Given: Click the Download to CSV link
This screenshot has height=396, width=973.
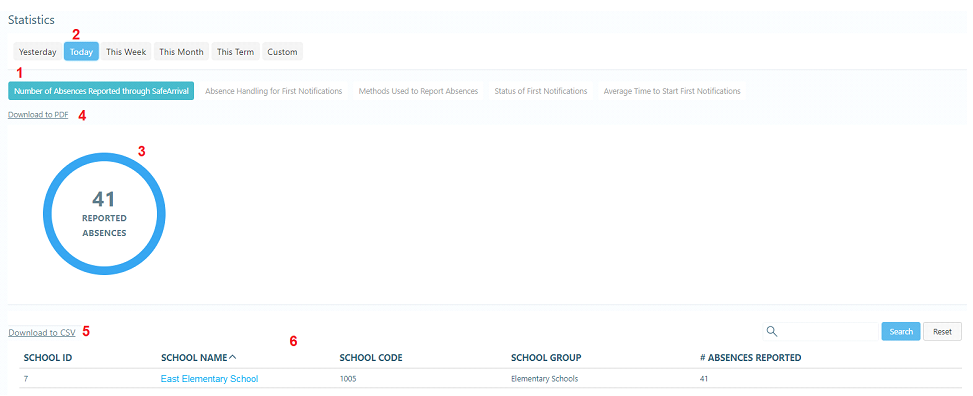Looking at the screenshot, I should click(42, 333).
